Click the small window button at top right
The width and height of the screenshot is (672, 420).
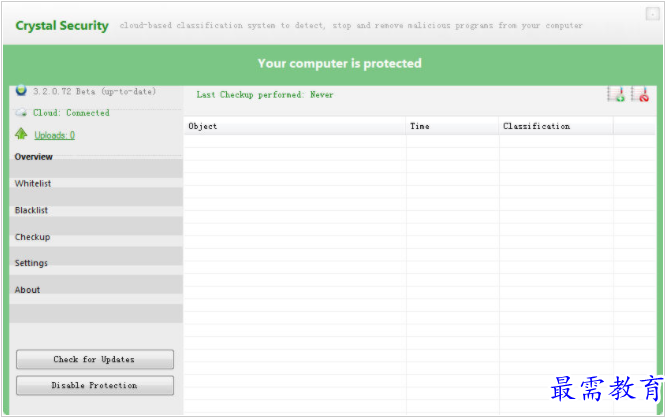pos(652,14)
